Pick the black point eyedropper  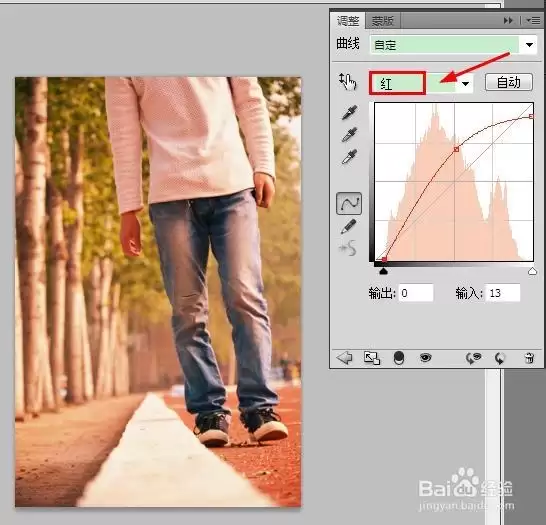pyautogui.click(x=349, y=113)
